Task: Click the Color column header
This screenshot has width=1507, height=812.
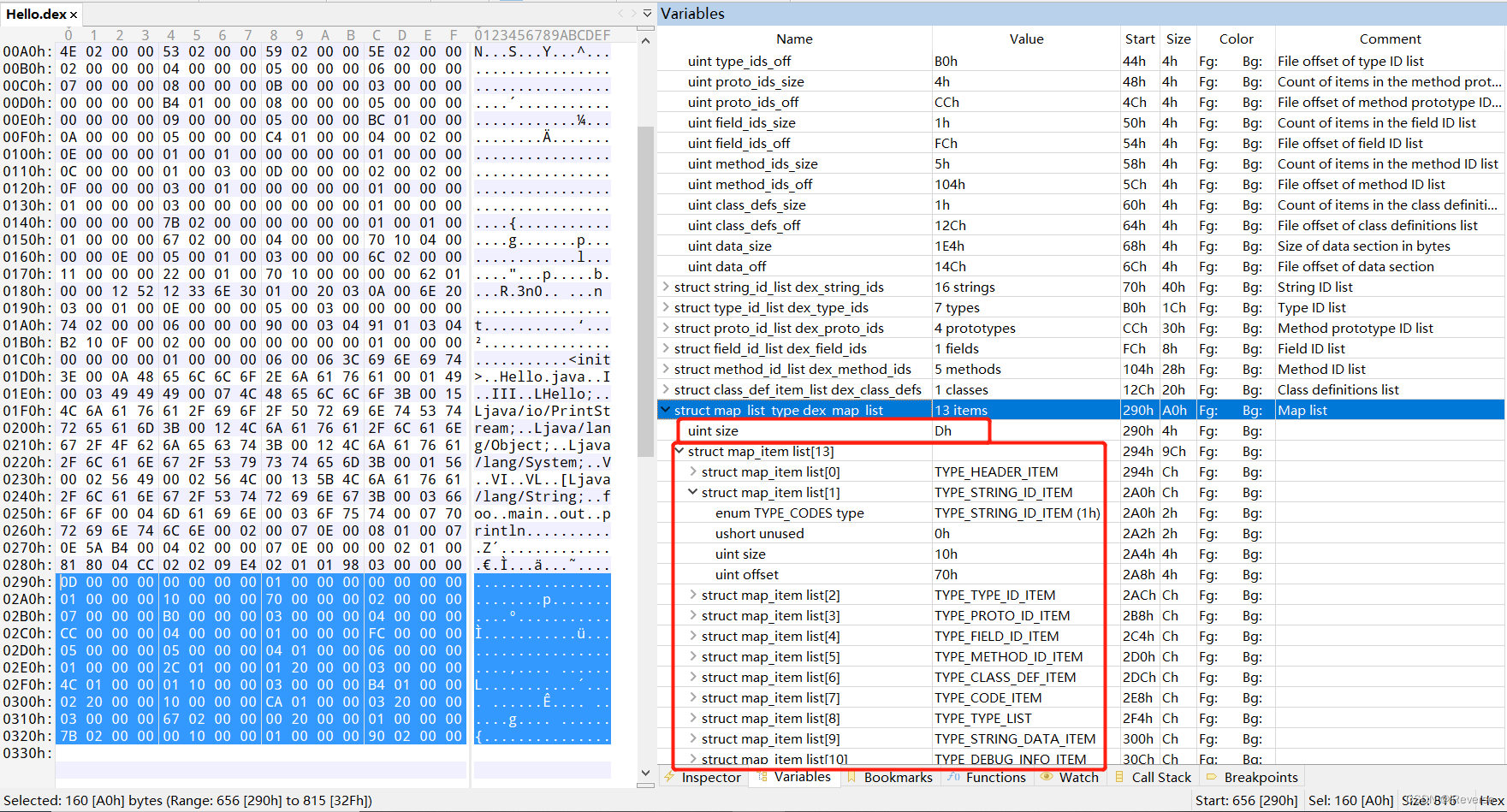Action: click(x=1236, y=39)
